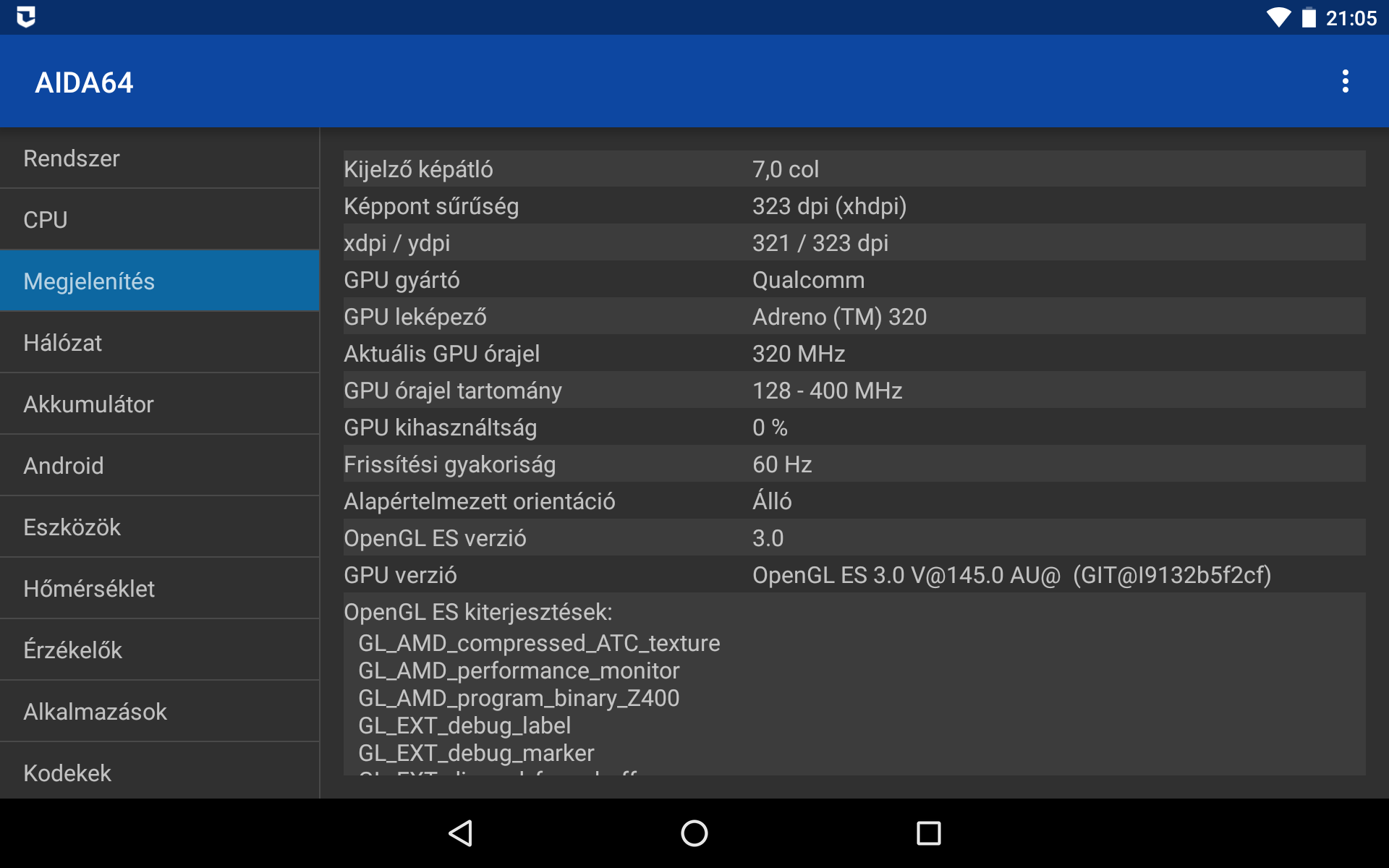
Task: Select the 60 Hz value
Action: [x=782, y=464]
